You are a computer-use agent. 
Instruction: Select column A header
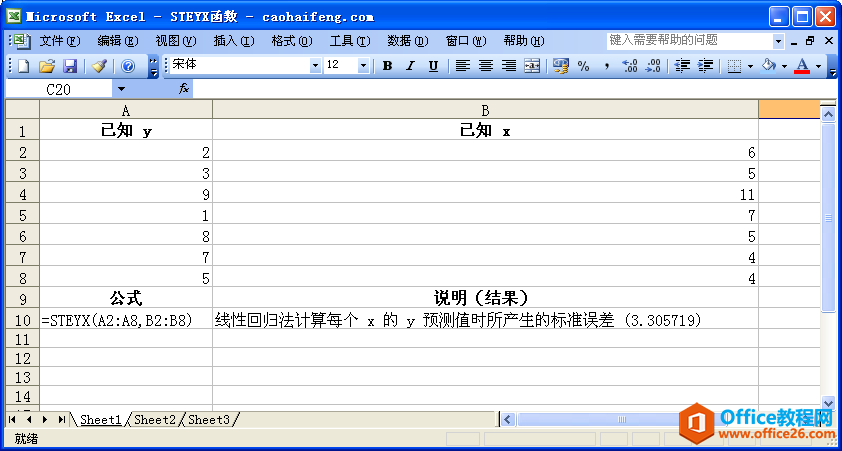pyautogui.click(x=126, y=110)
